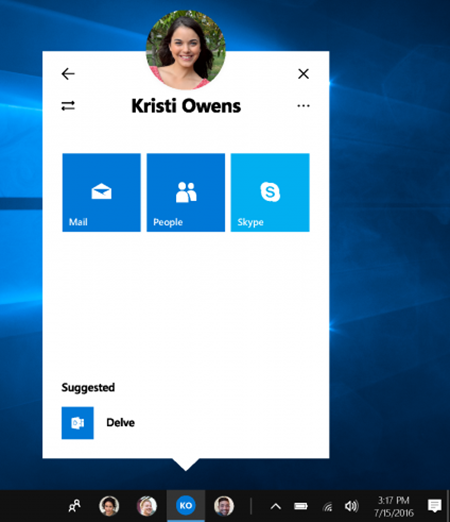The width and height of the screenshot is (450, 522).
Task: Open the Wi-Fi network icon
Action: (328, 507)
